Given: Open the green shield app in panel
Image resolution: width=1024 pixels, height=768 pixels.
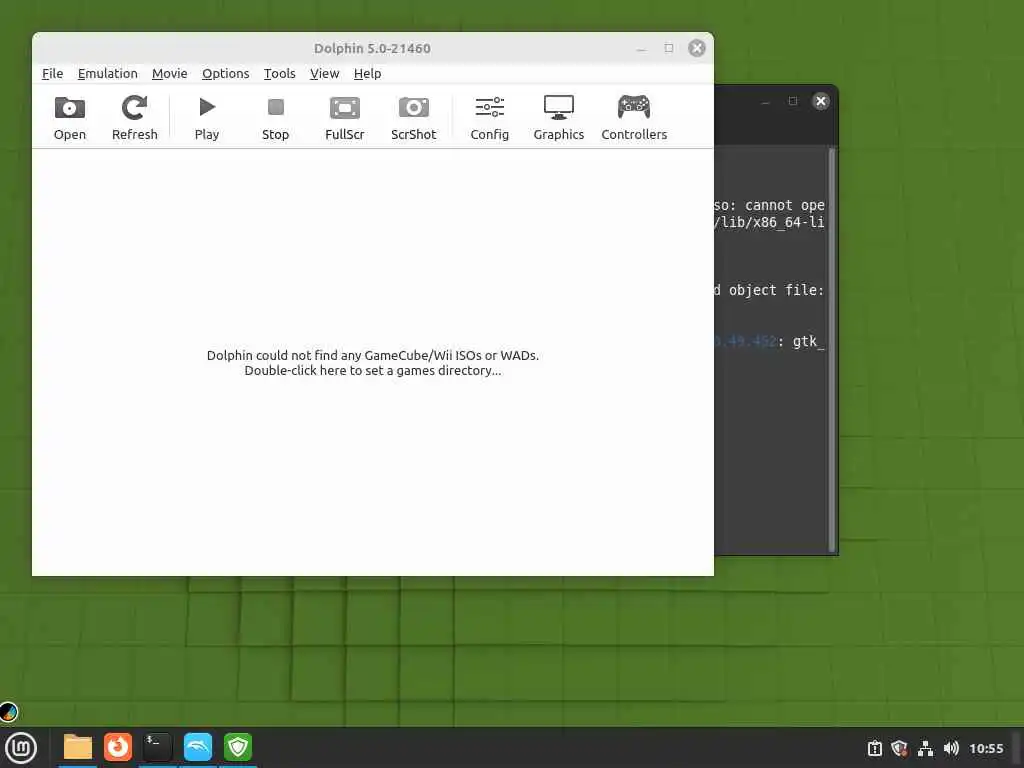Looking at the screenshot, I should [x=238, y=747].
